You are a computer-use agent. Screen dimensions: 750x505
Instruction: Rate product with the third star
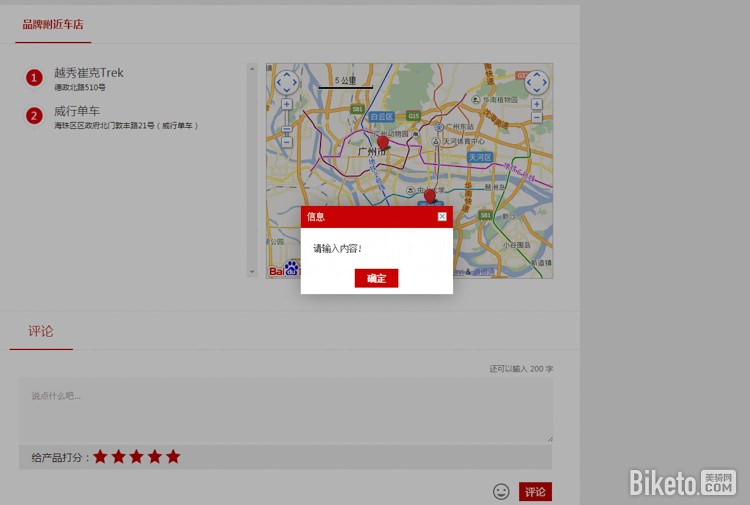tap(136, 457)
